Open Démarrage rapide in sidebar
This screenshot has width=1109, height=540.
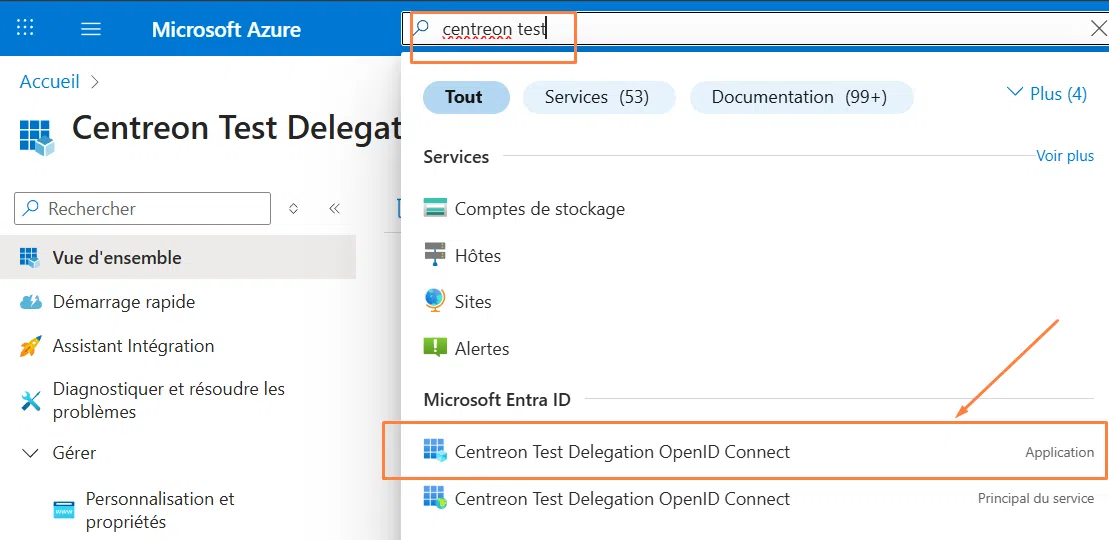(x=123, y=302)
